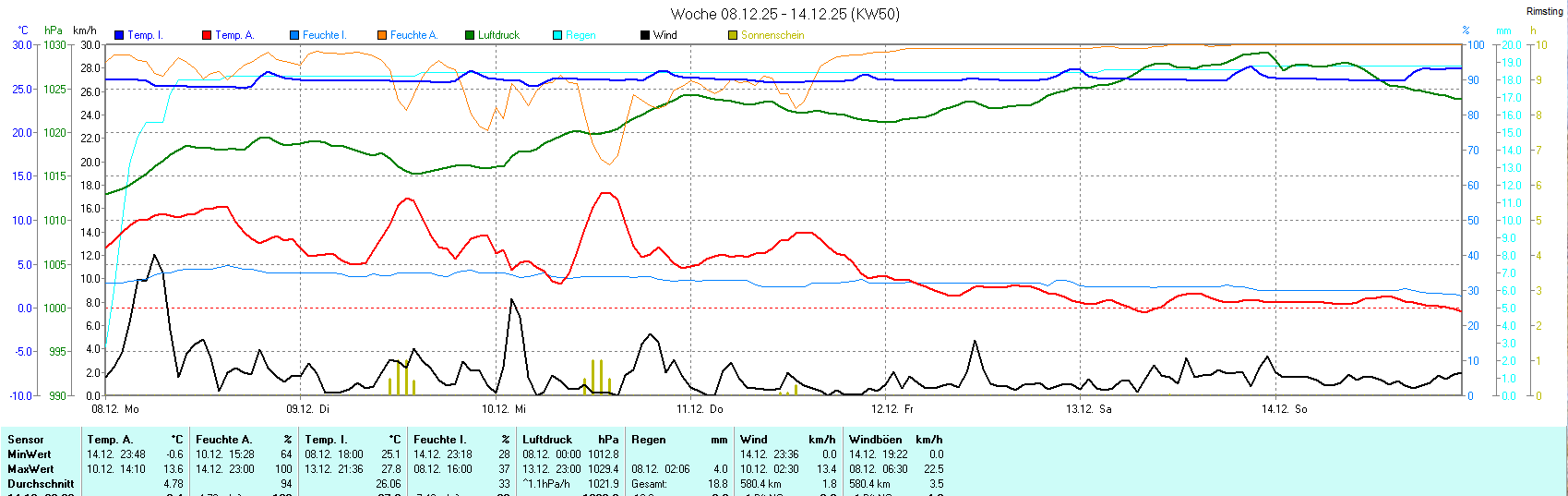Click the Luftdruck hPa table header
Image resolution: width=1568 pixels, height=496 pixels.
click(570, 440)
